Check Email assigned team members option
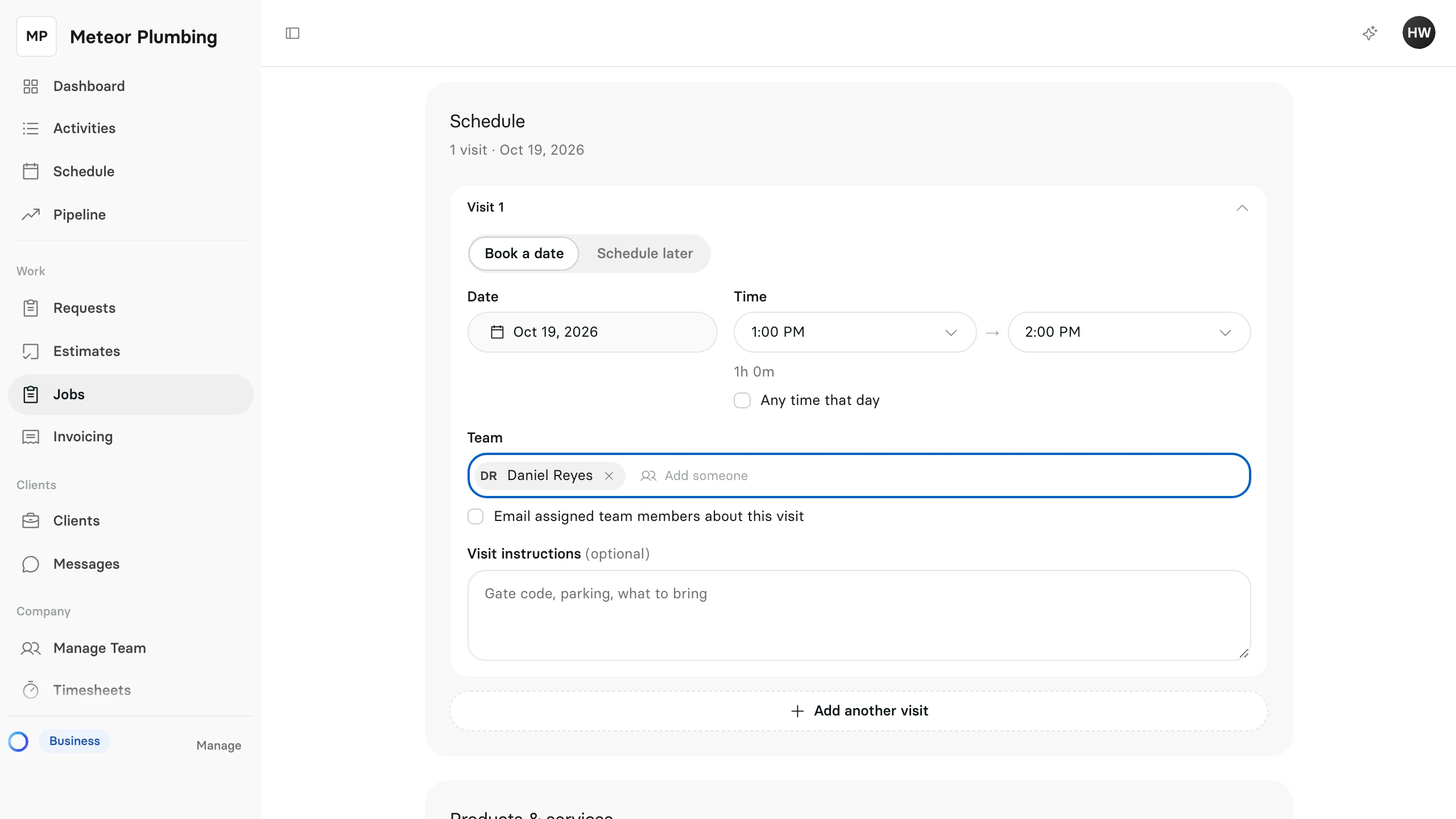Image resolution: width=1456 pixels, height=819 pixels. click(475, 516)
